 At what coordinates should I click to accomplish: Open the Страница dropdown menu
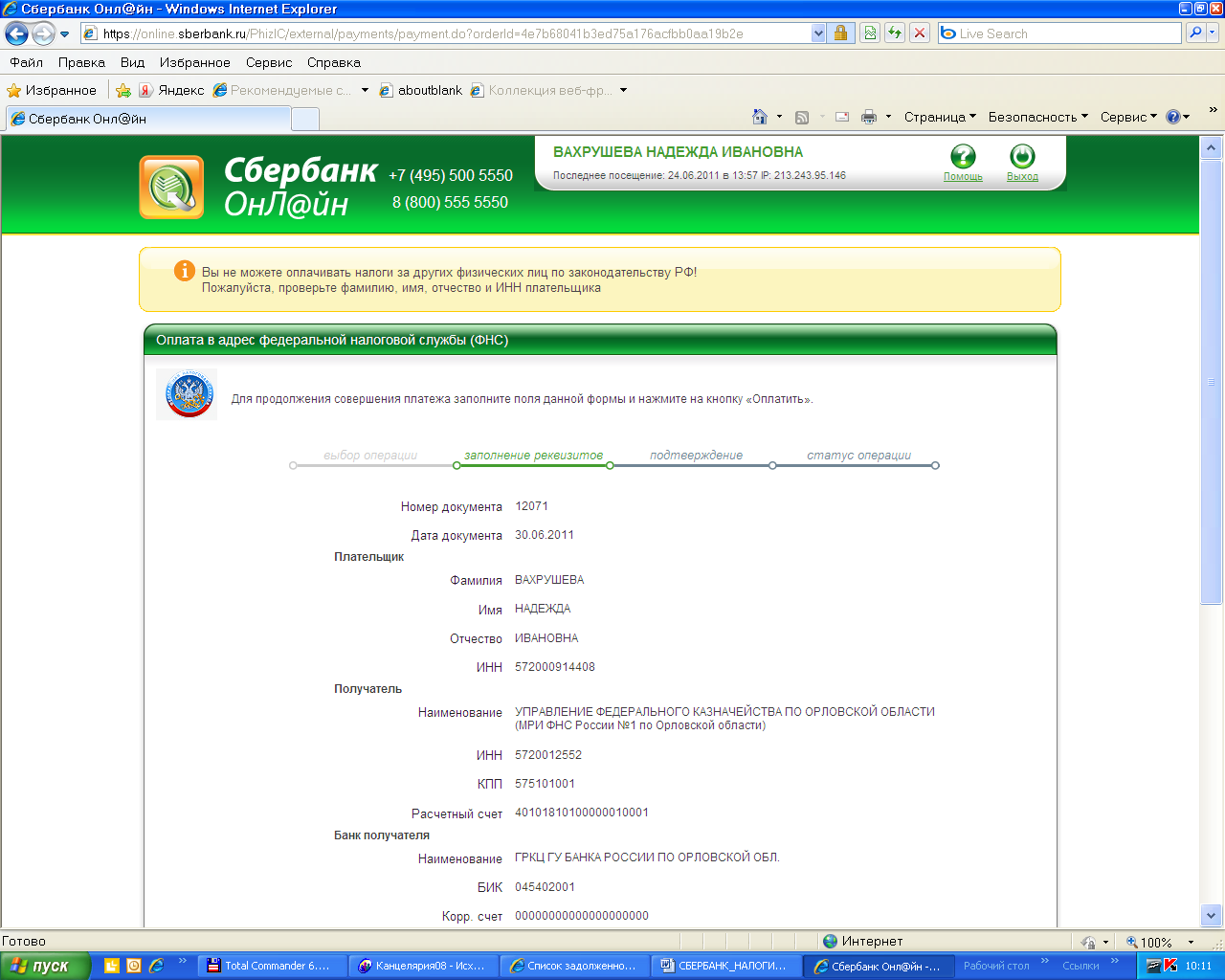click(x=940, y=117)
